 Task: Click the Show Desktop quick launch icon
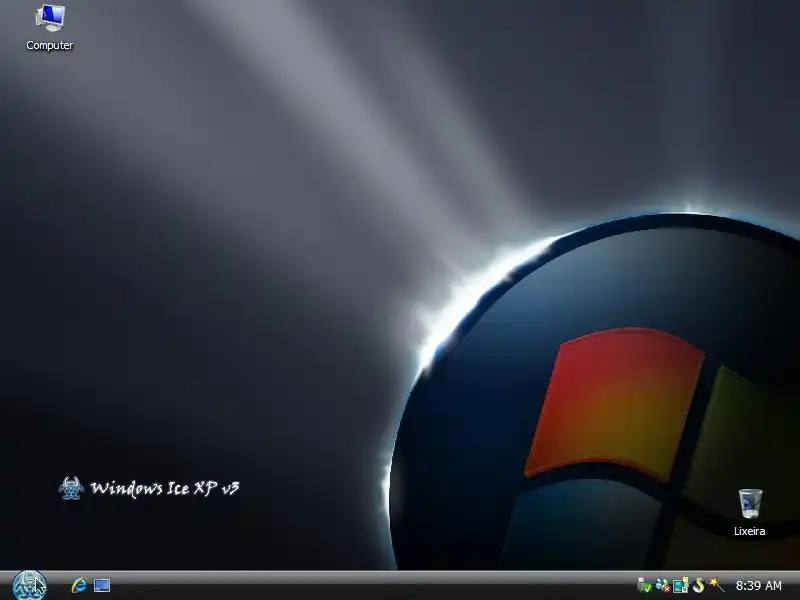coord(102,585)
